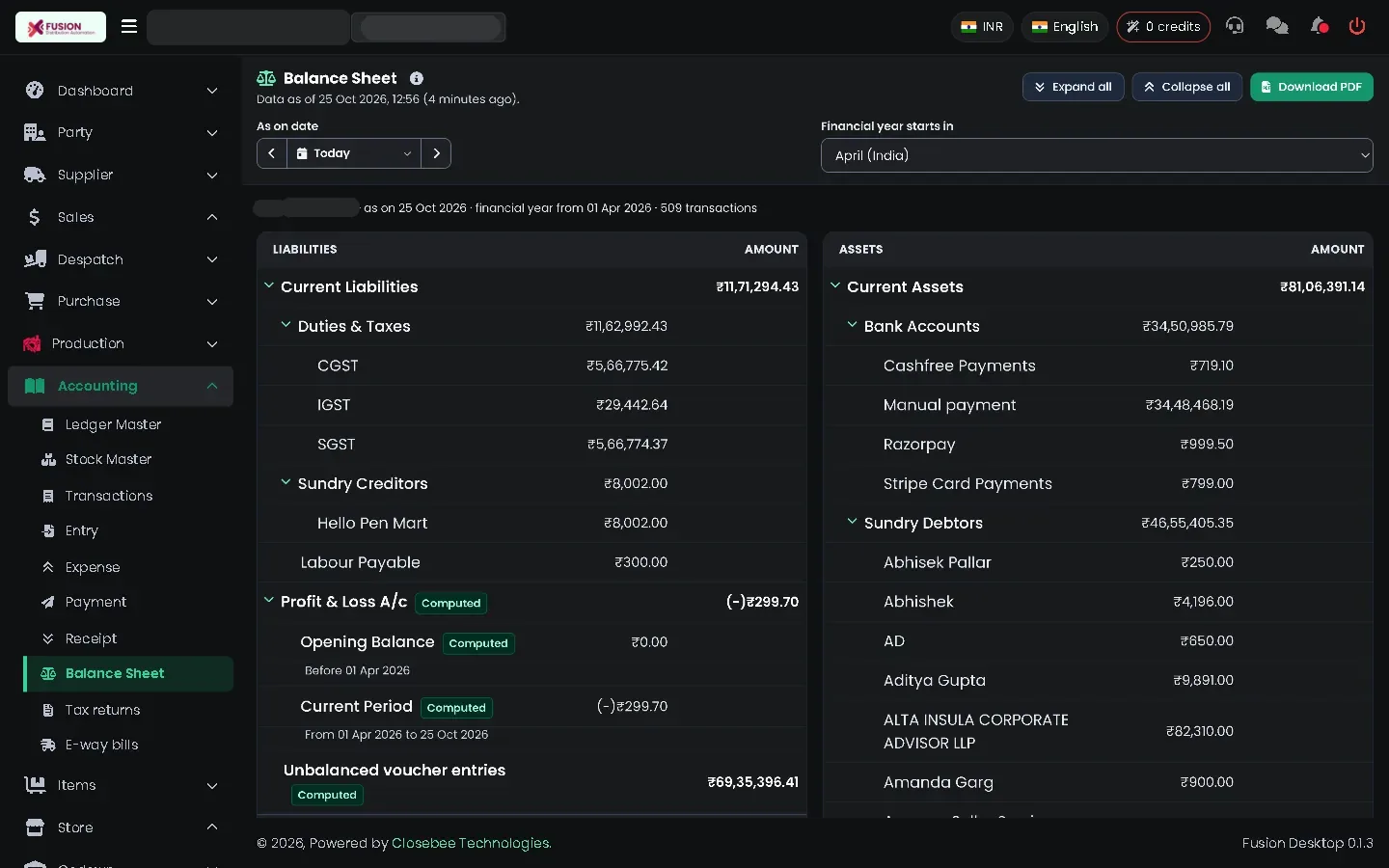Screen dimensions: 1389x868
Task: Open the support headset icon
Action: pos(1235,26)
